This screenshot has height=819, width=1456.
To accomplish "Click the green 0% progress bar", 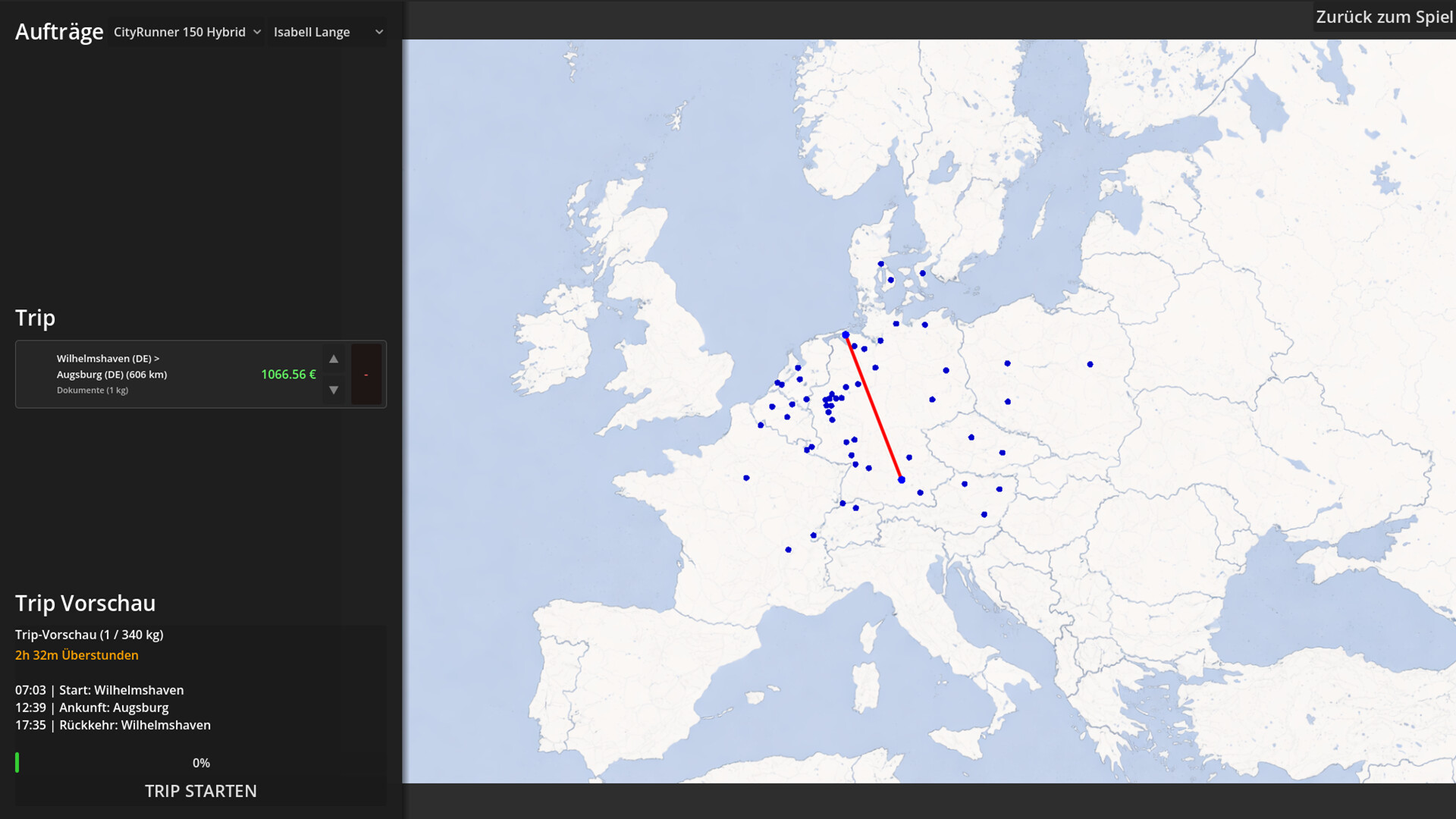I will (17, 762).
